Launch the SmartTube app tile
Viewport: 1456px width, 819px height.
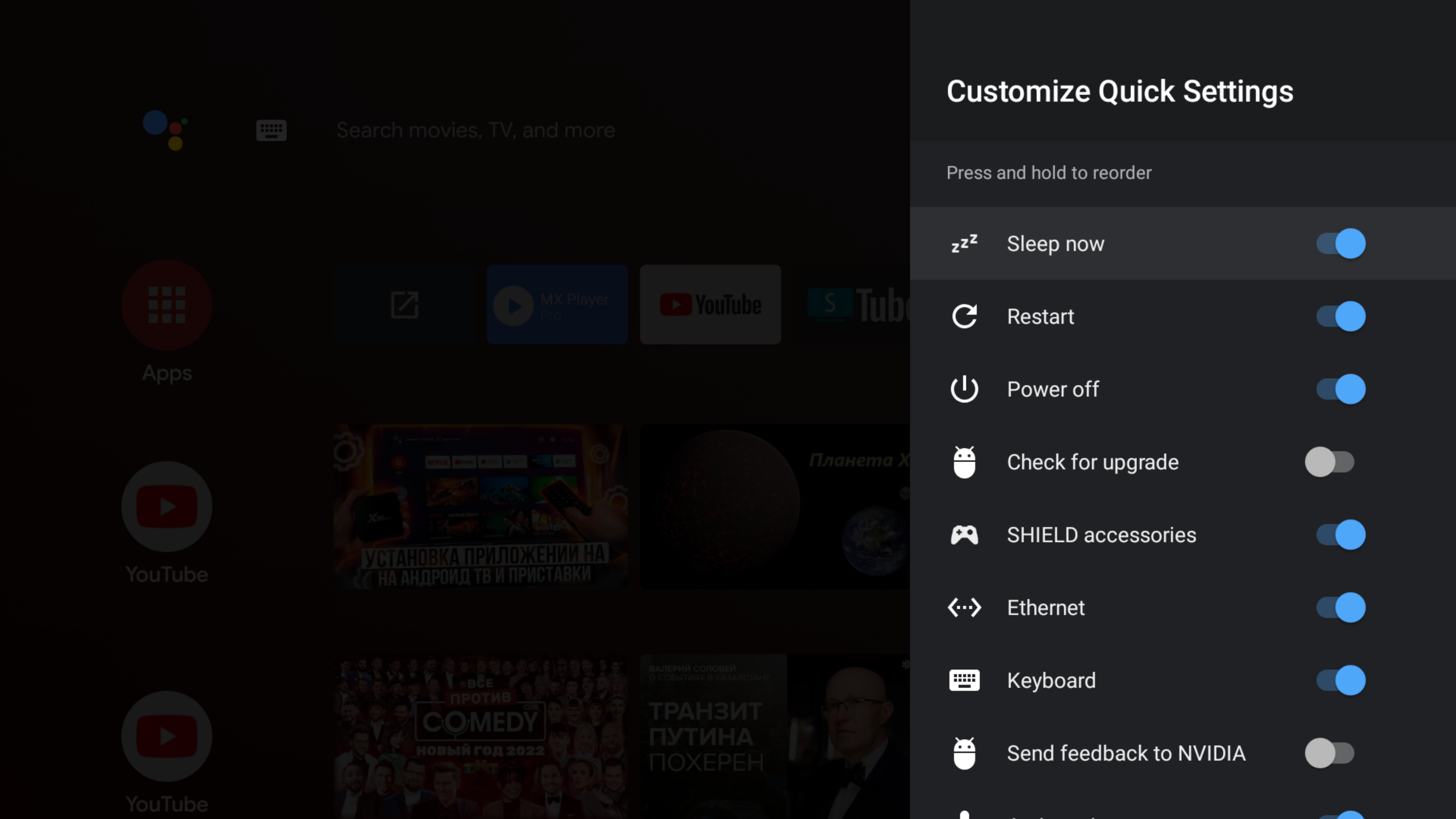pyautogui.click(x=852, y=304)
